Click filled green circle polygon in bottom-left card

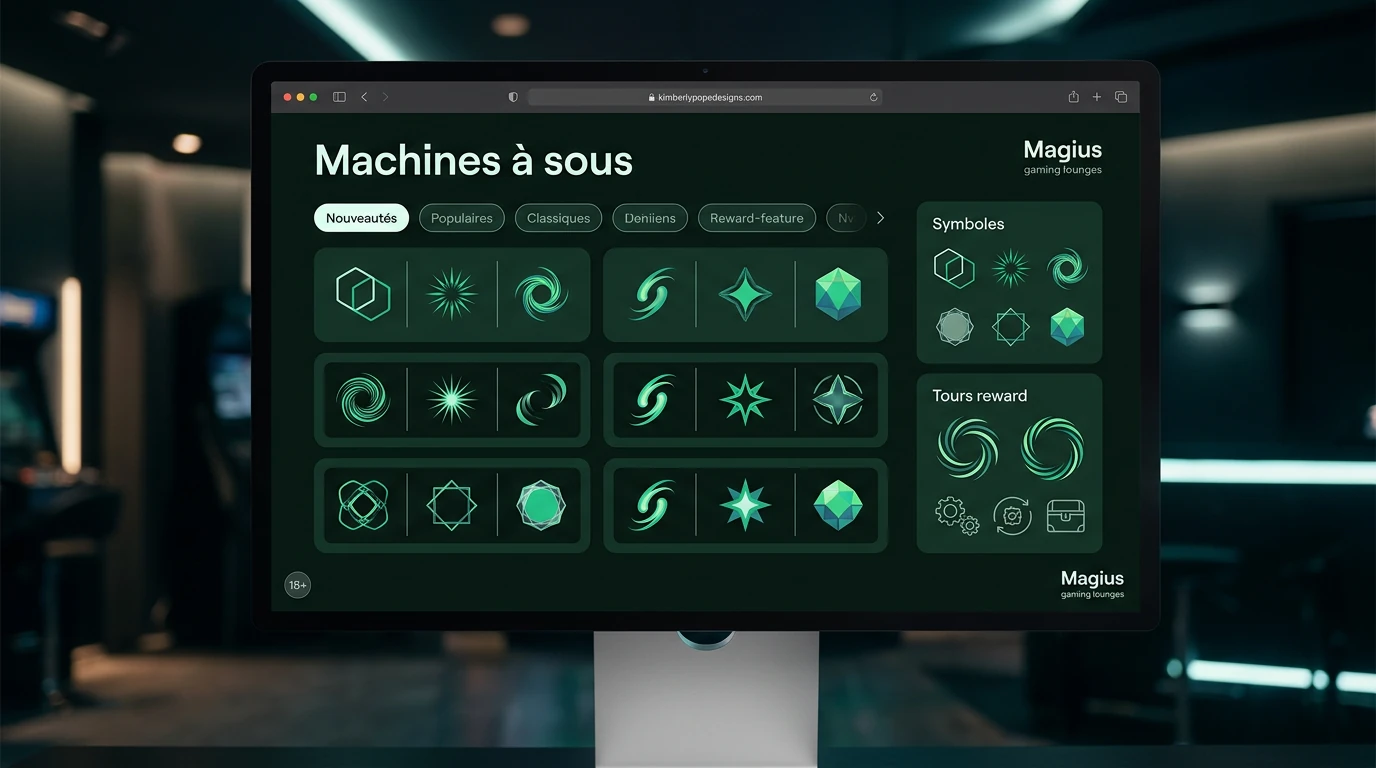pyautogui.click(x=541, y=505)
